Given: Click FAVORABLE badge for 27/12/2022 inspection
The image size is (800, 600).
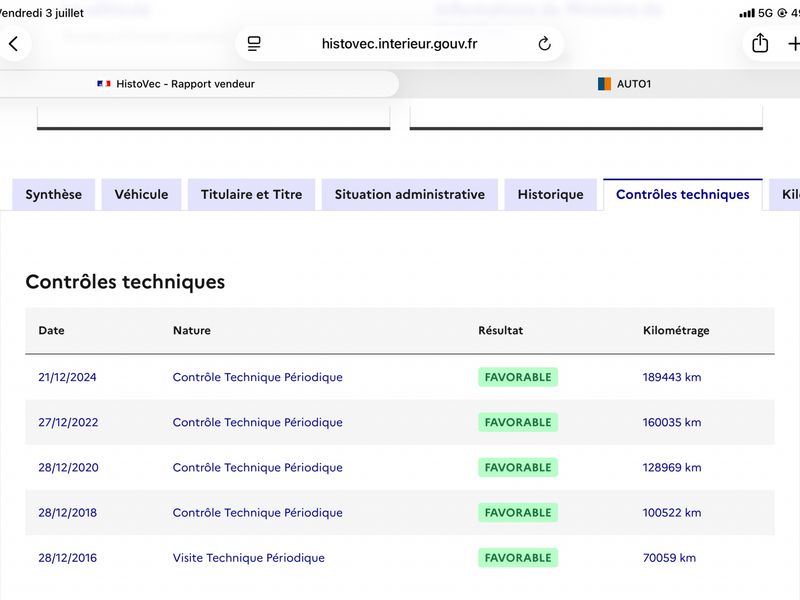Looking at the screenshot, I should (518, 422).
